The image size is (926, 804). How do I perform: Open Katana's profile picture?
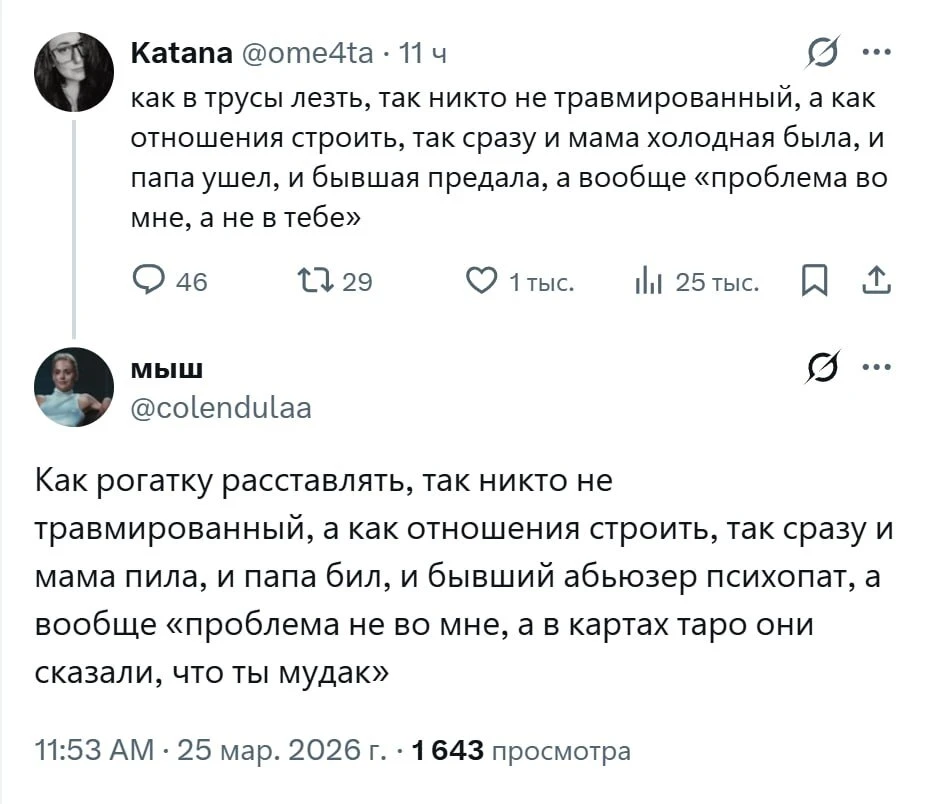click(74, 71)
